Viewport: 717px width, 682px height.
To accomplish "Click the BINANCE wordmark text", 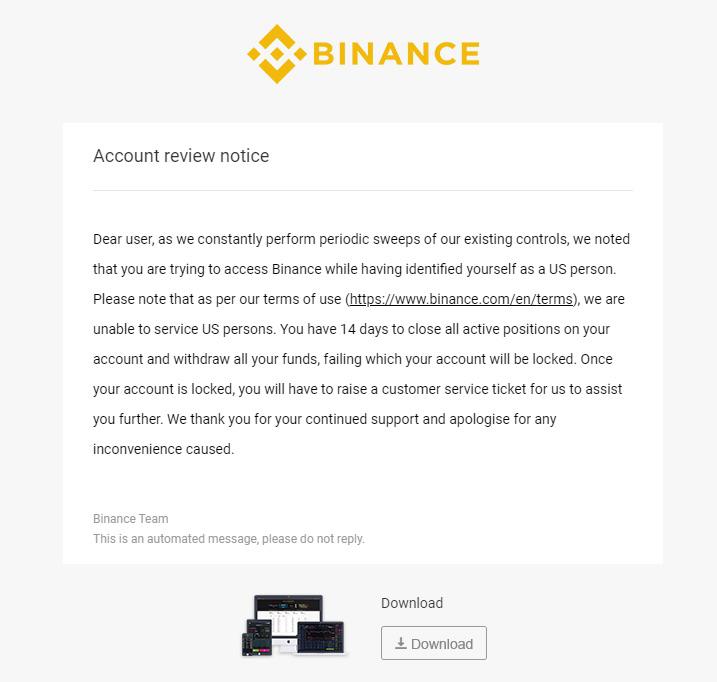I will 396,53.
